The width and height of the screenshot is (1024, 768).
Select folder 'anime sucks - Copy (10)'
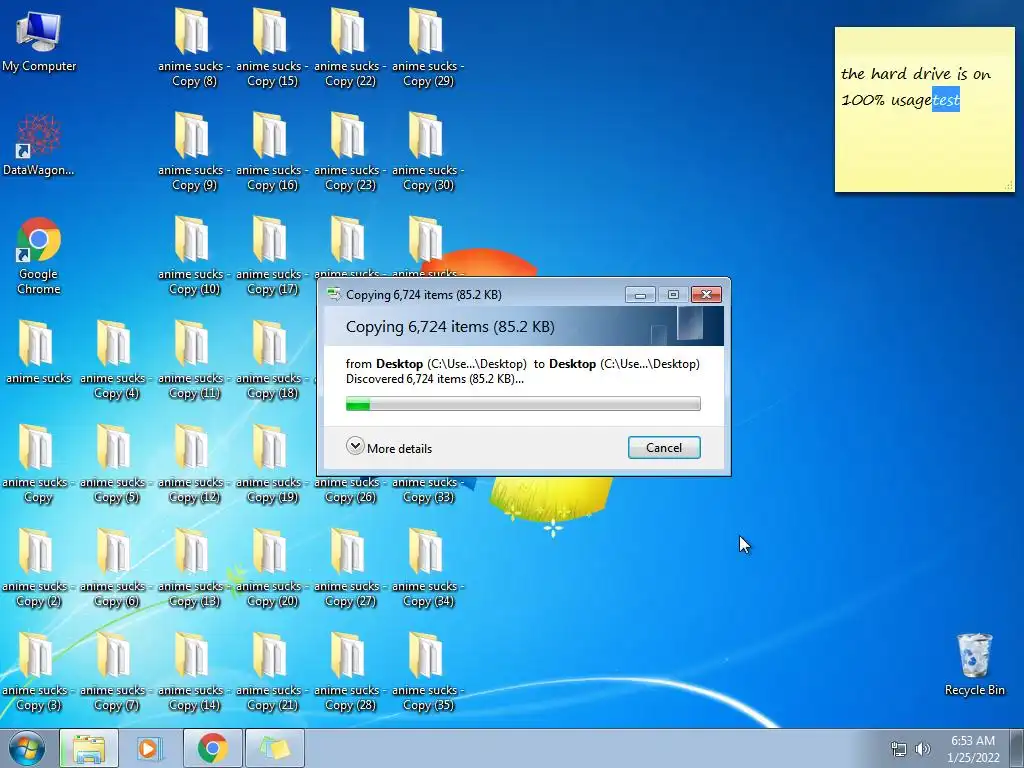pyautogui.click(x=193, y=255)
